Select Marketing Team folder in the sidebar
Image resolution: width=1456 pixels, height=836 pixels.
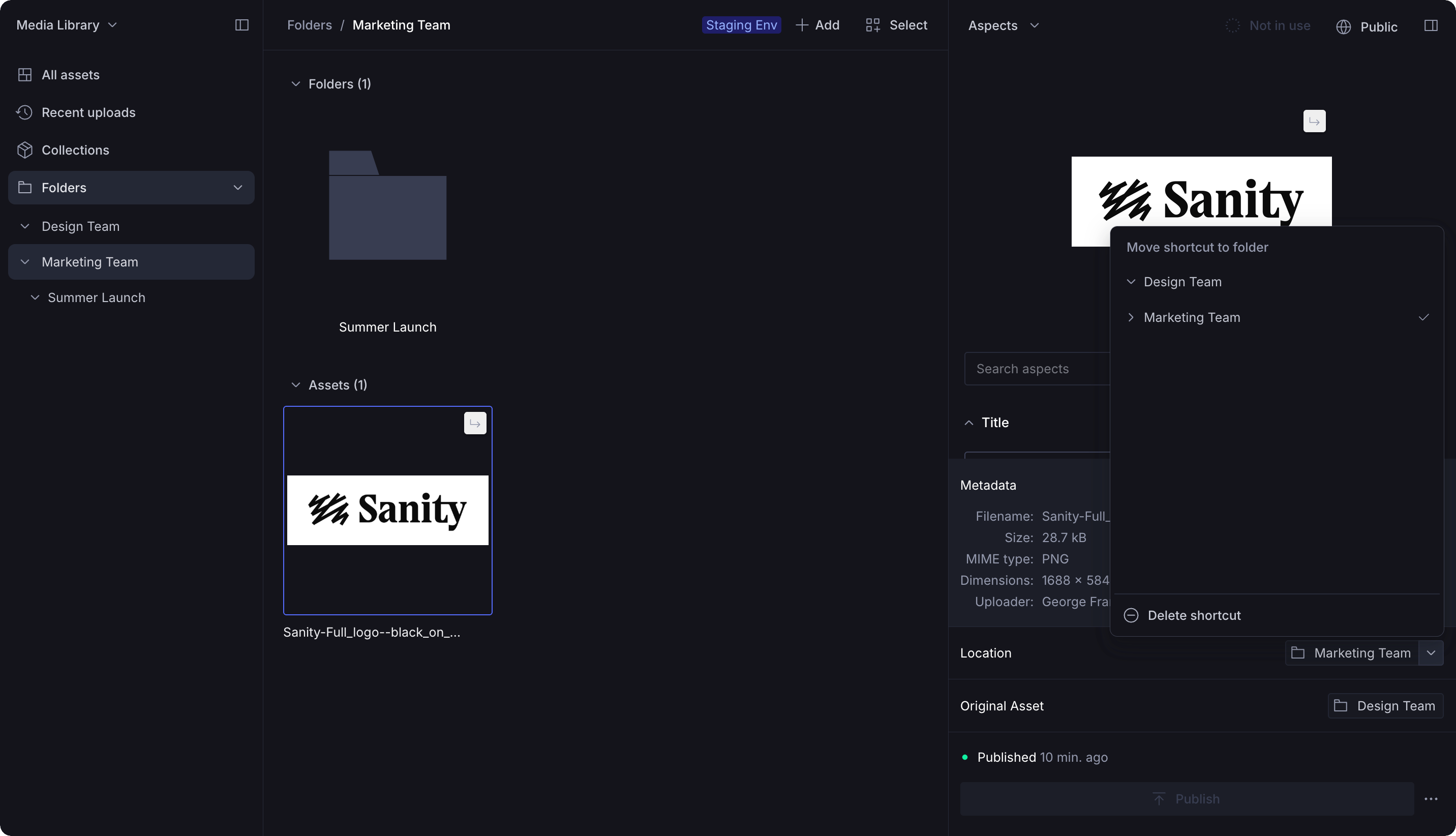point(132,262)
